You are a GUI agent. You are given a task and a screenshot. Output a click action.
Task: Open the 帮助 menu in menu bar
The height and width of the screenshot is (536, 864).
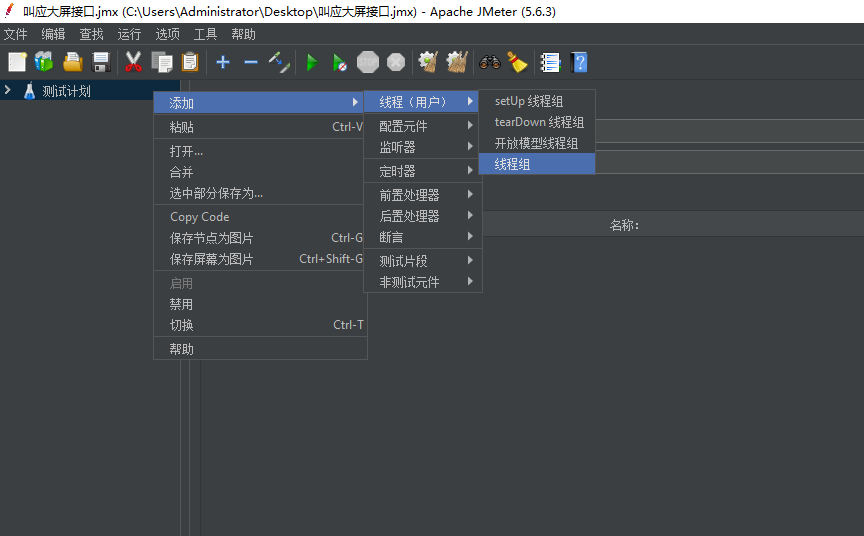pos(244,34)
